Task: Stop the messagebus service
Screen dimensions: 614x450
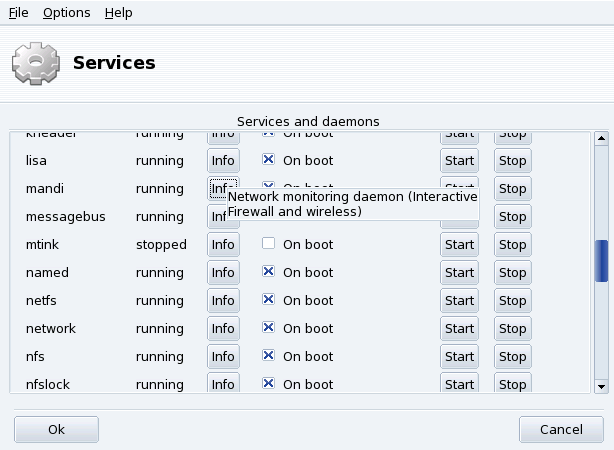Action: 512,216
